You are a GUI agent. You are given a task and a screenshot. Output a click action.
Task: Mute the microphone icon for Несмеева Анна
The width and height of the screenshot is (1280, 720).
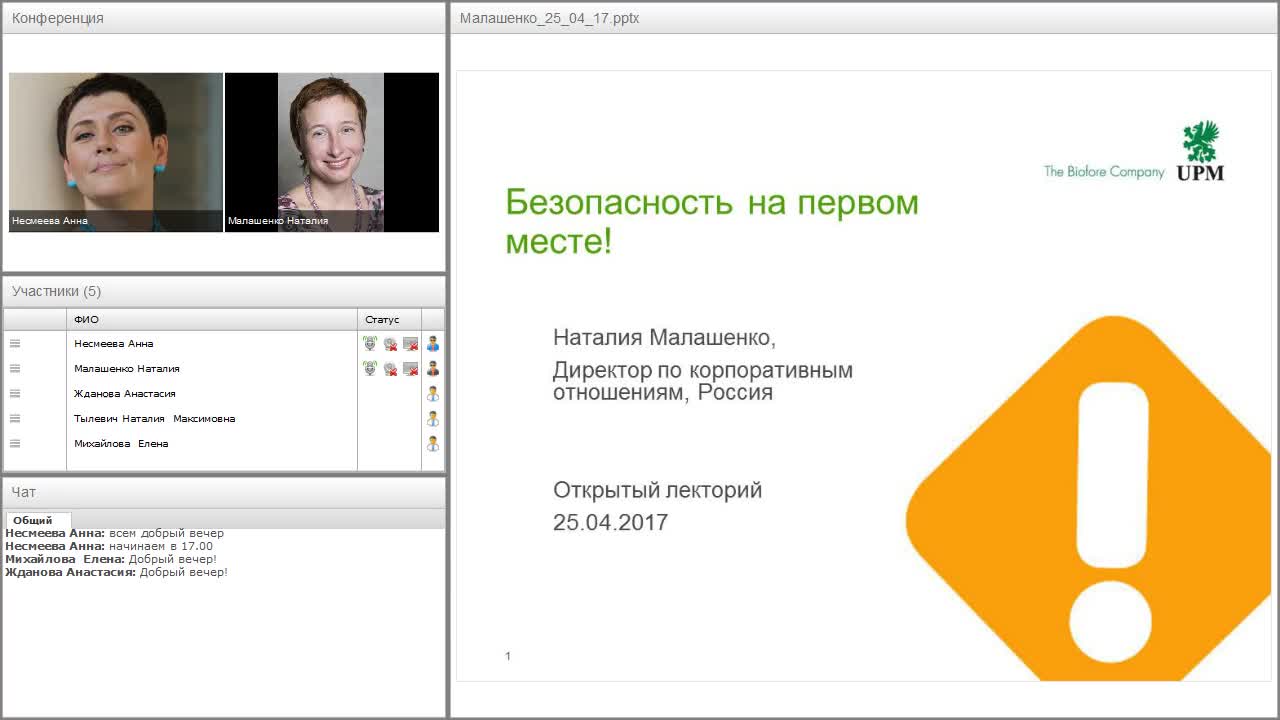tap(369, 343)
